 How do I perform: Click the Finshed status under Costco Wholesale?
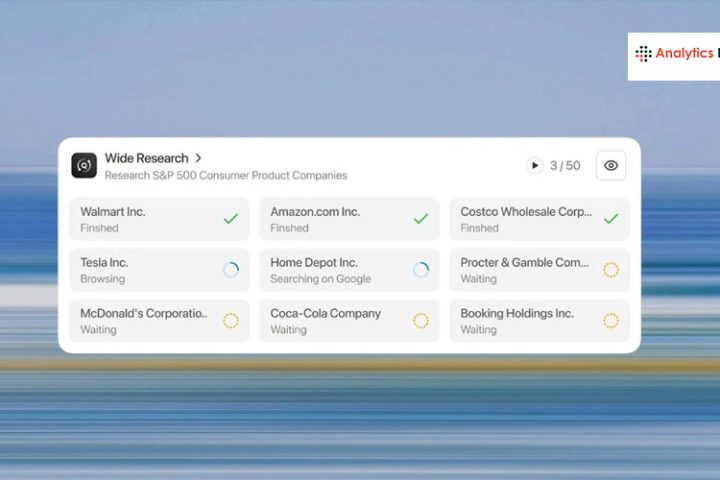[x=479, y=228]
